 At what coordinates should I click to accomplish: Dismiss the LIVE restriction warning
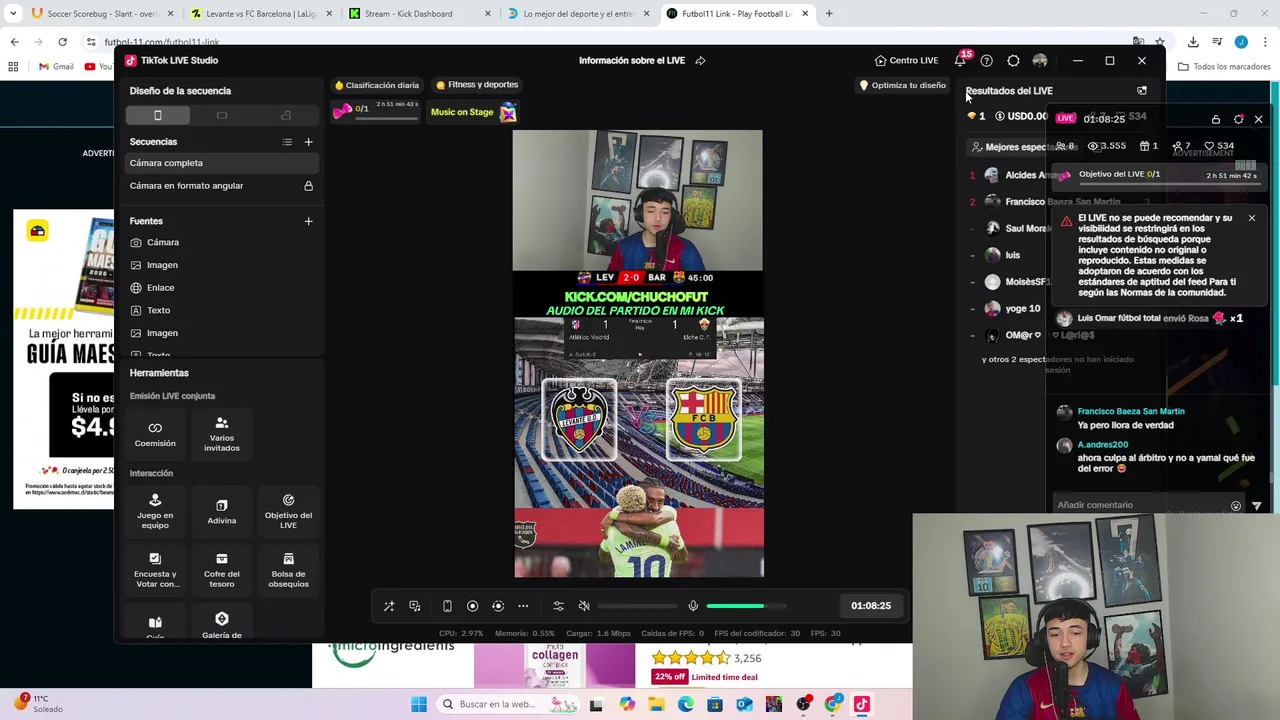coord(1251,218)
